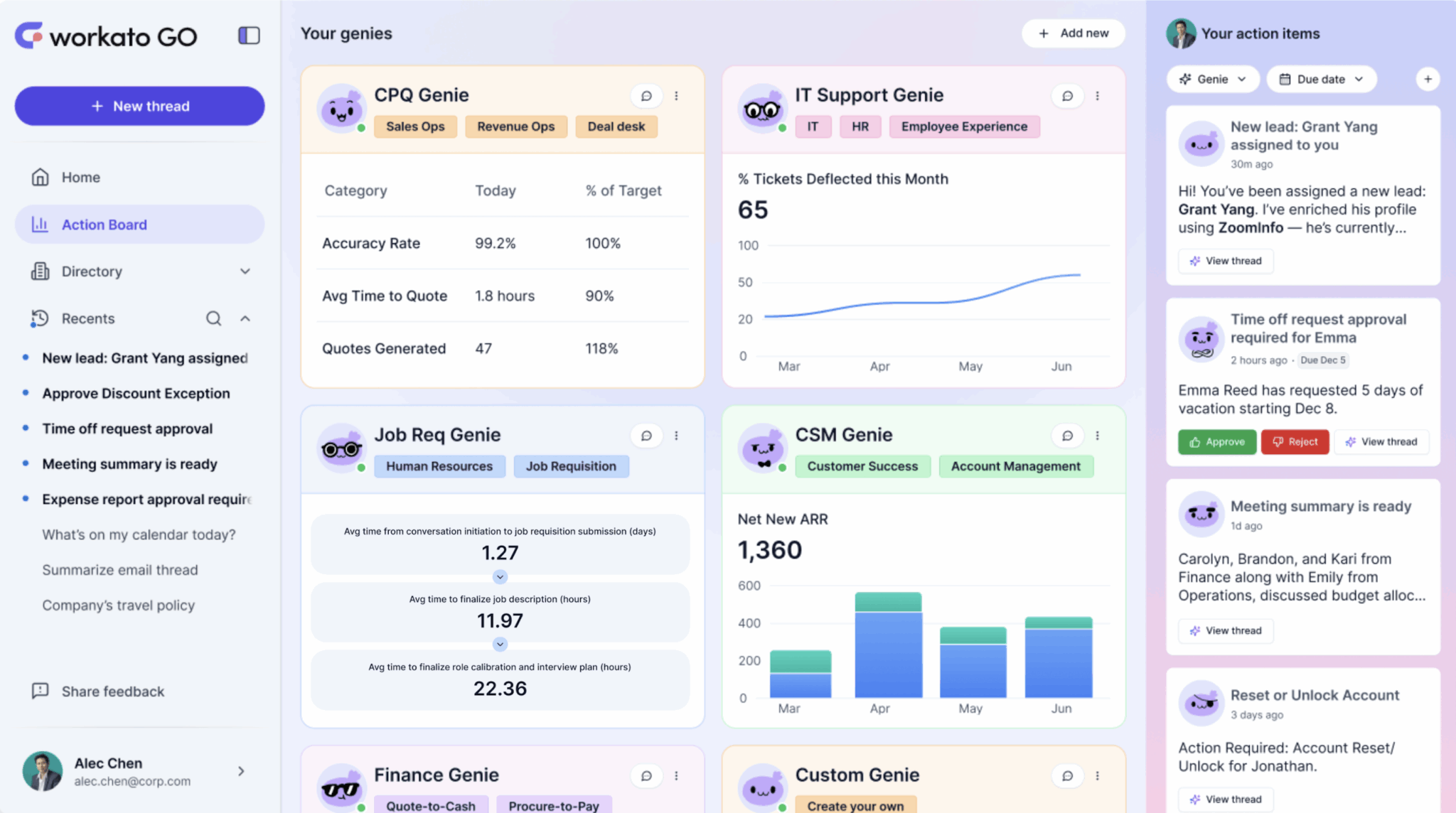Expand the Directory section
This screenshot has height=813, width=1456.
(245, 271)
